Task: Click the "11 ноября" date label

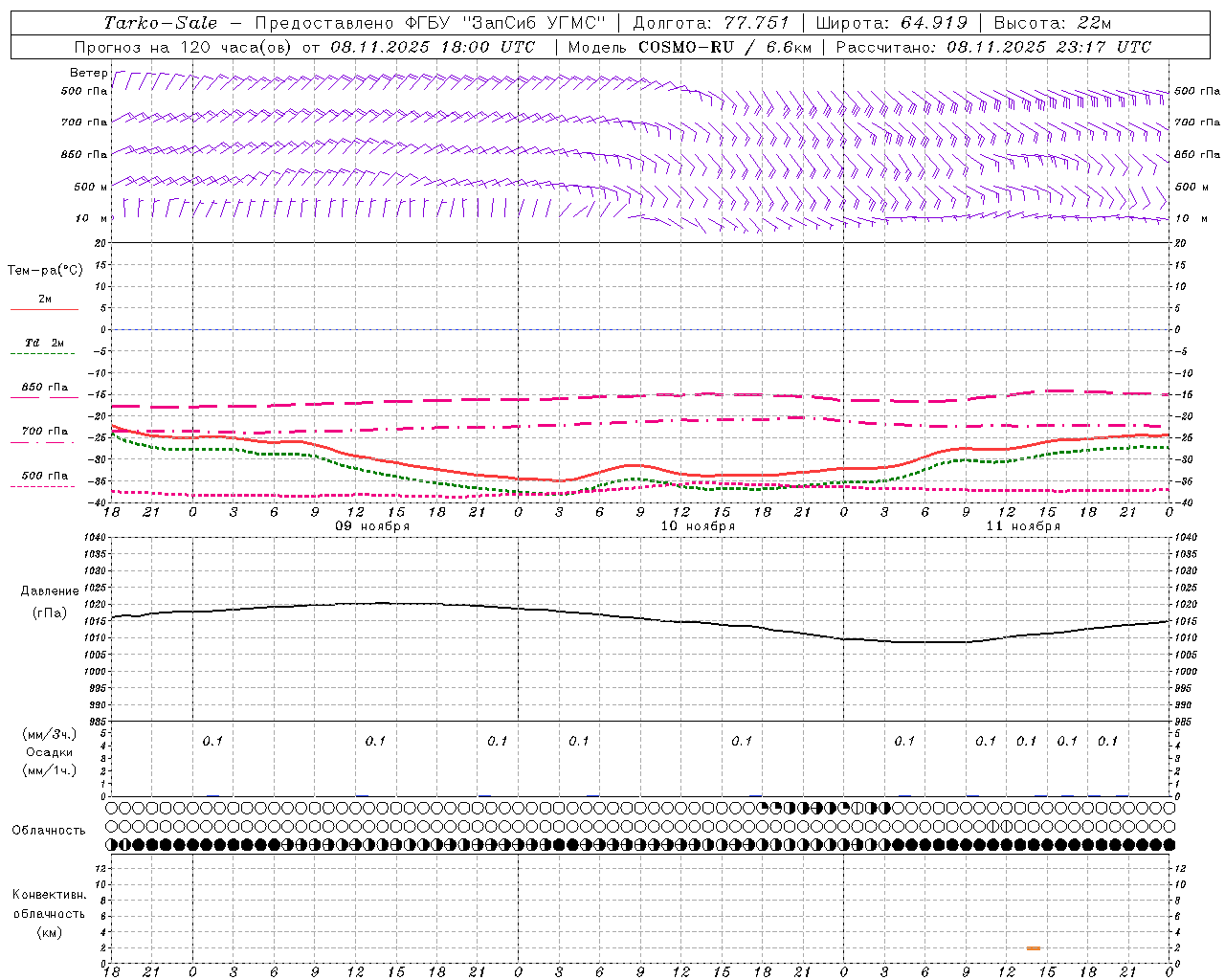Action: coord(1023,526)
